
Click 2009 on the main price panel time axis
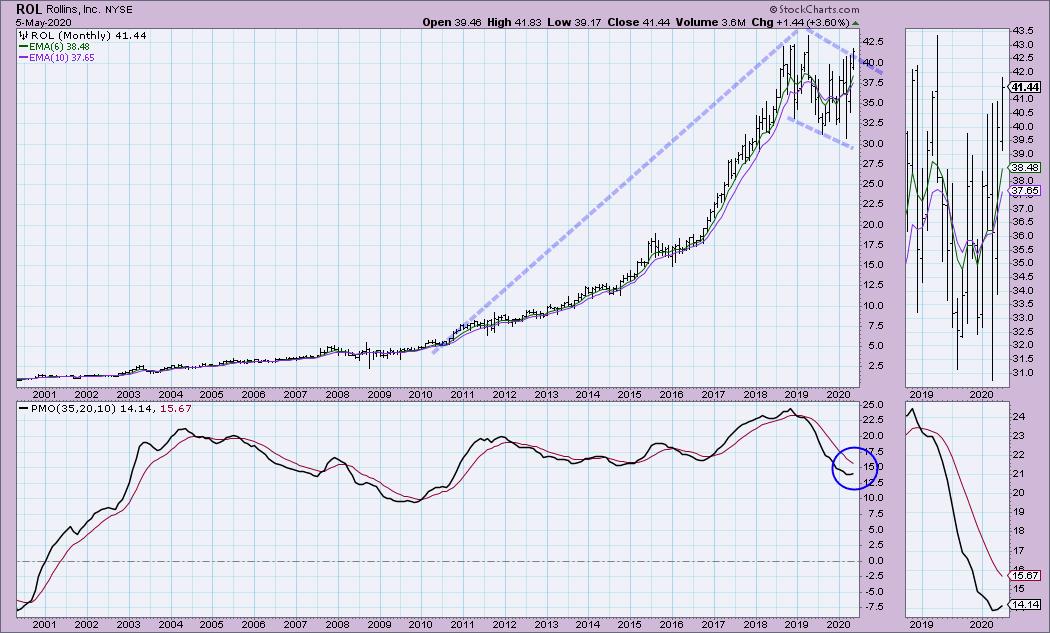point(379,395)
